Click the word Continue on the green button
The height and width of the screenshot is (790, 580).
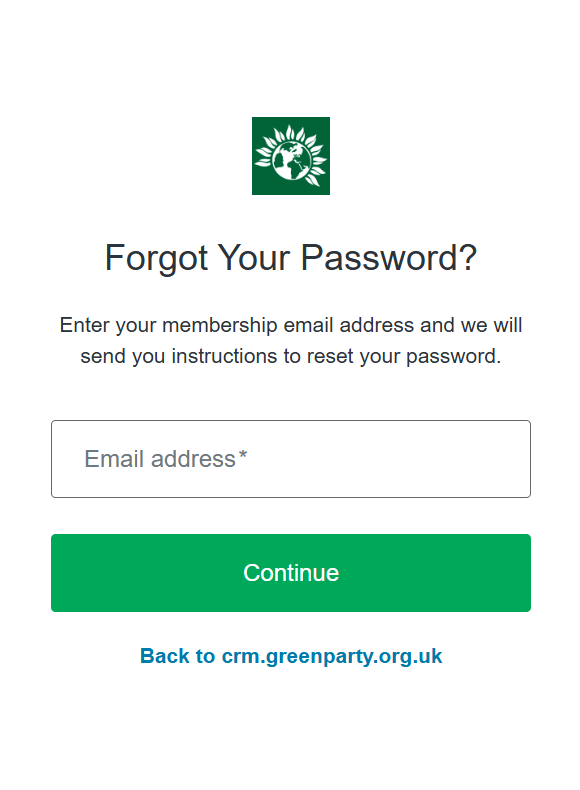tap(291, 573)
